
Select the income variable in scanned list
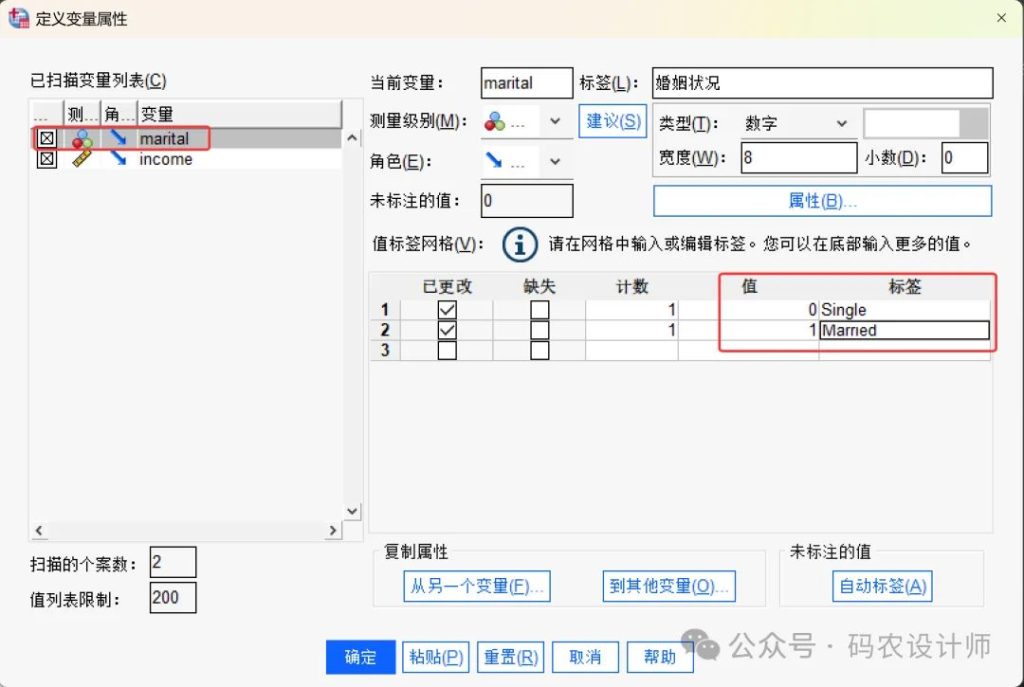click(166, 159)
